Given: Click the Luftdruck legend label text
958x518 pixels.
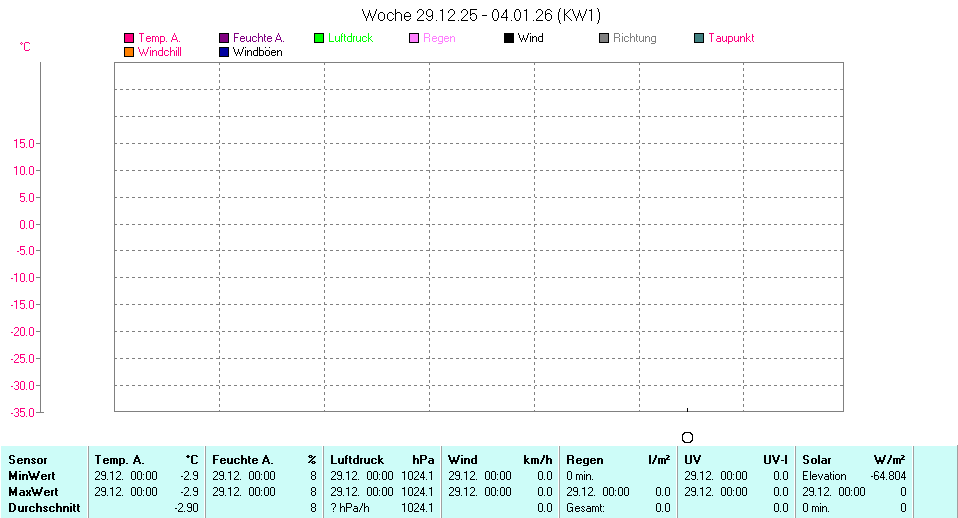Looking at the screenshot, I should (350, 38).
